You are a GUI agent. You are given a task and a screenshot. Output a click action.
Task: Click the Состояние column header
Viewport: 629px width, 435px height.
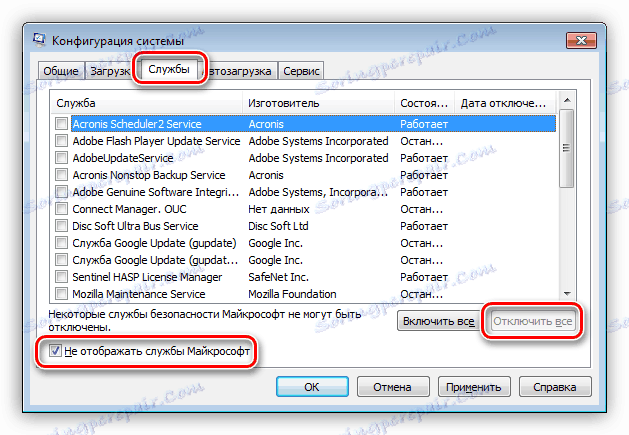[424, 103]
